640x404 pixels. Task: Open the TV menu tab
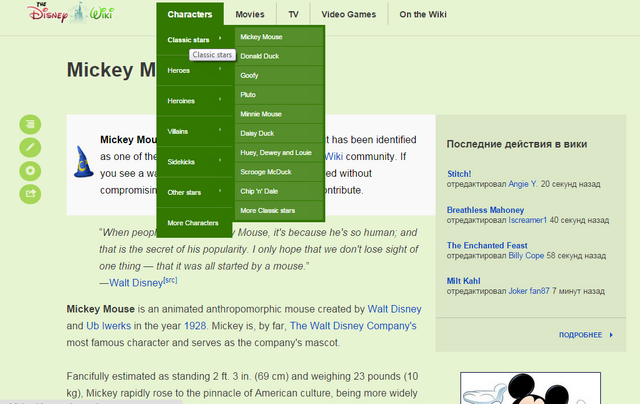coord(293,14)
